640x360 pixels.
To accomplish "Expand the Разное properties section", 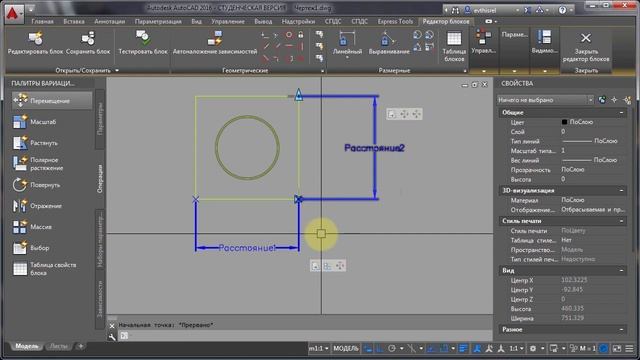I will (621, 329).
